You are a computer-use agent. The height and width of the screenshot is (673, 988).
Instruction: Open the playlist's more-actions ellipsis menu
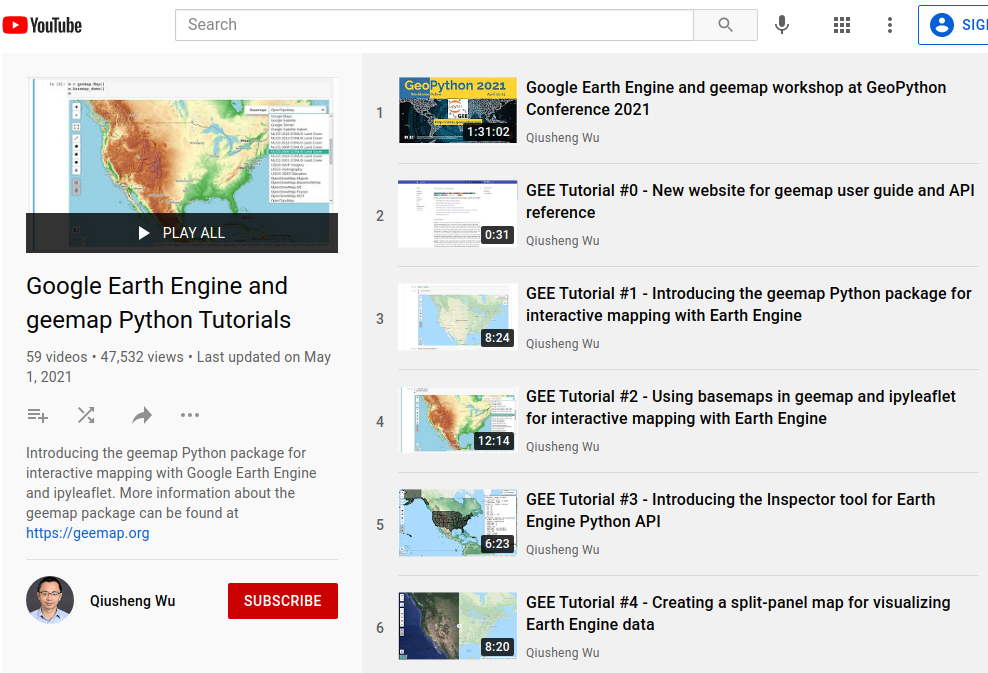coord(190,415)
